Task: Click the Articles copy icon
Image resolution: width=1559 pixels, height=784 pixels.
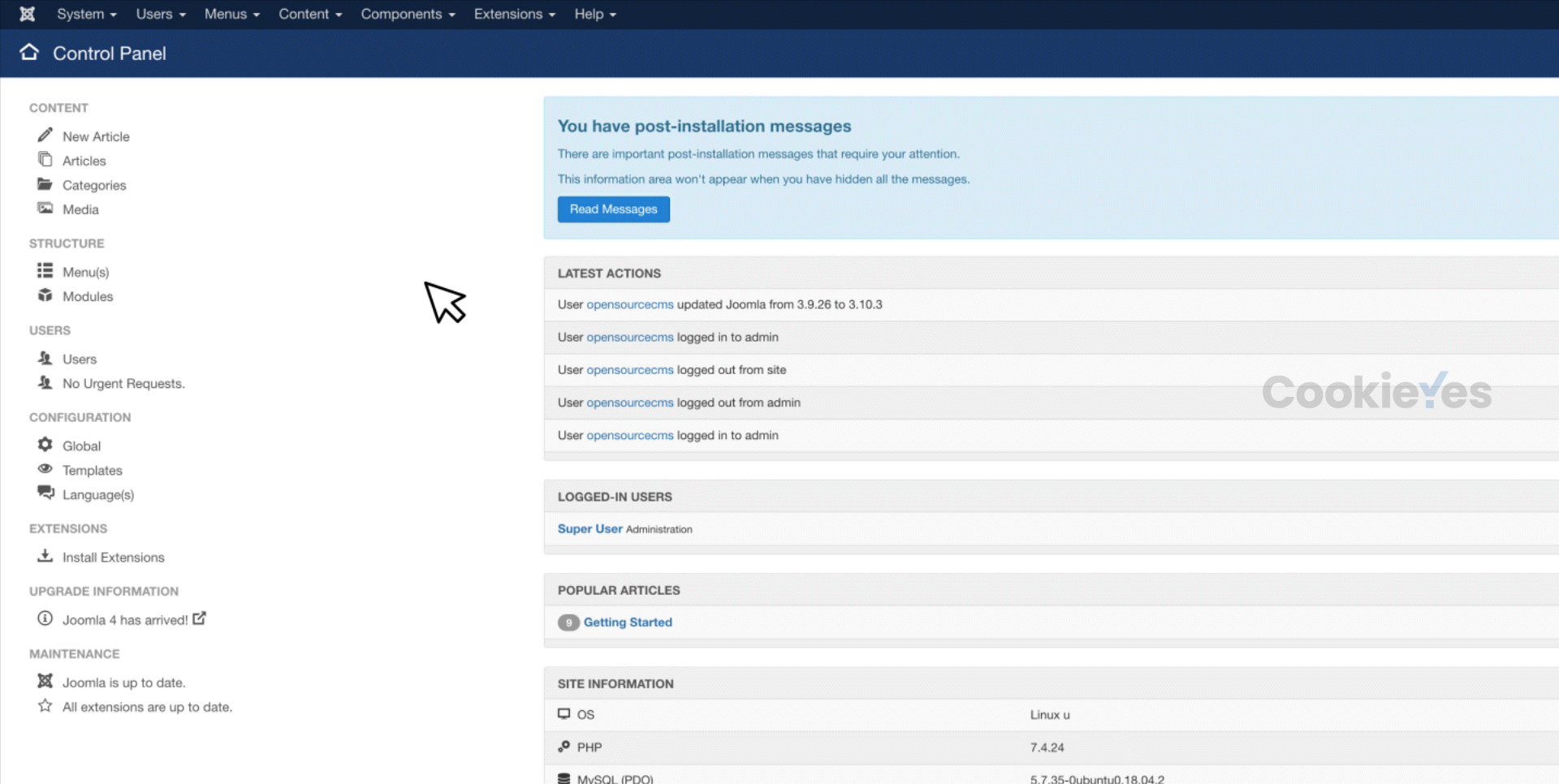Action: coord(45,159)
